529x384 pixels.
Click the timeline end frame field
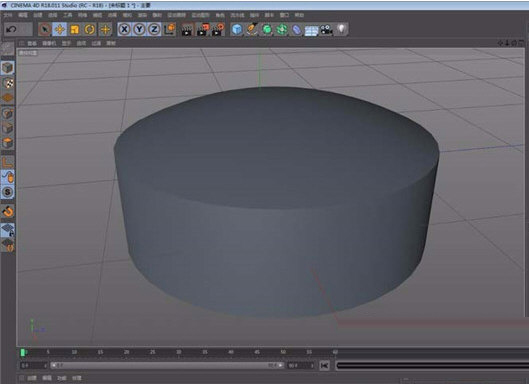[x=301, y=365]
